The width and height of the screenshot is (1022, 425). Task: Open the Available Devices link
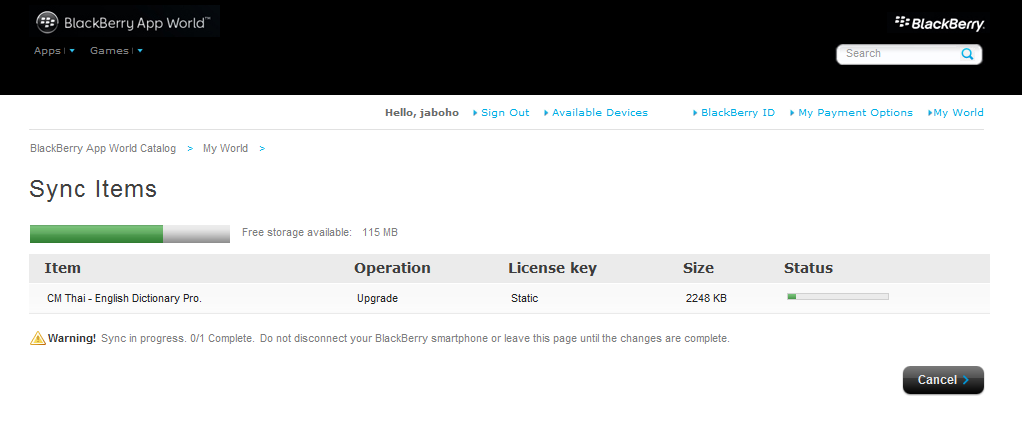click(596, 113)
